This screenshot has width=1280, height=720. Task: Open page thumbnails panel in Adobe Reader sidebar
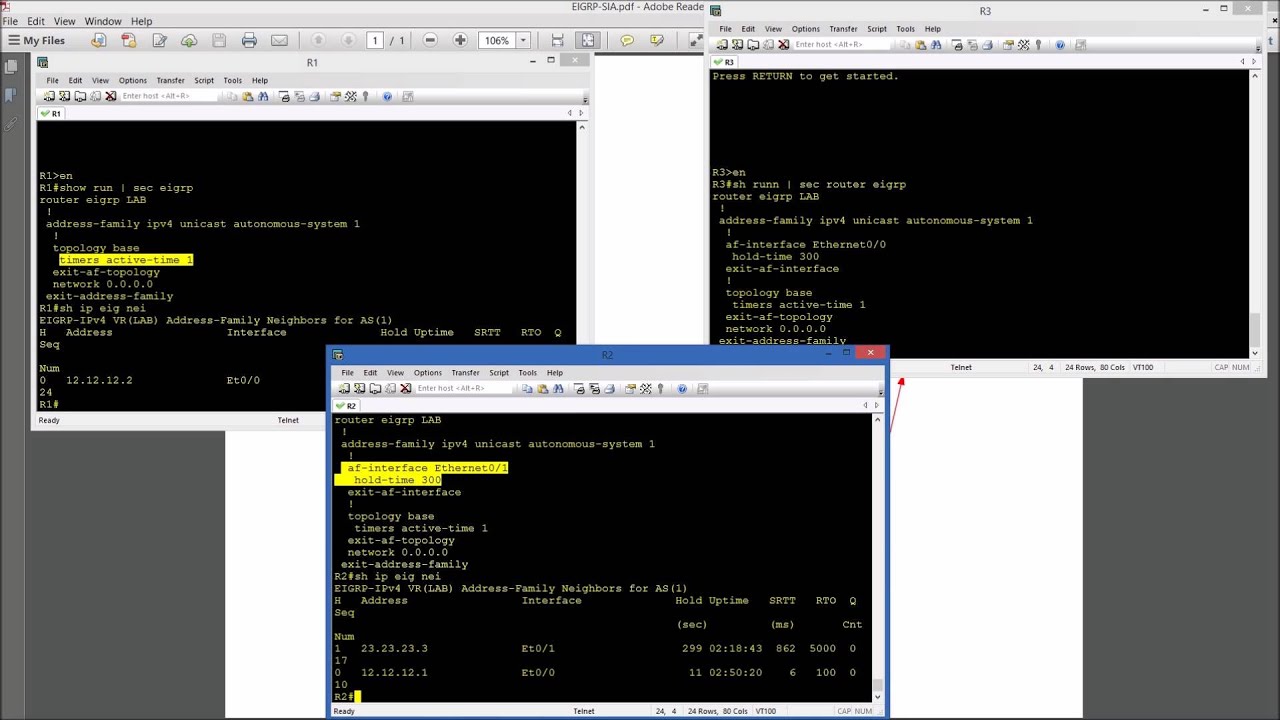11,67
